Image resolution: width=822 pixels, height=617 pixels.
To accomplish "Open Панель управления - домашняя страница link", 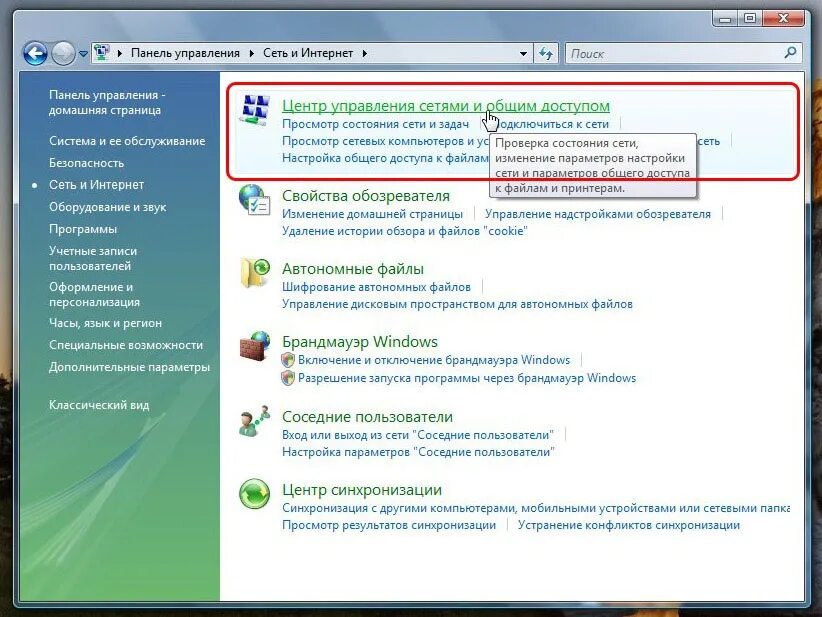I will tap(107, 102).
